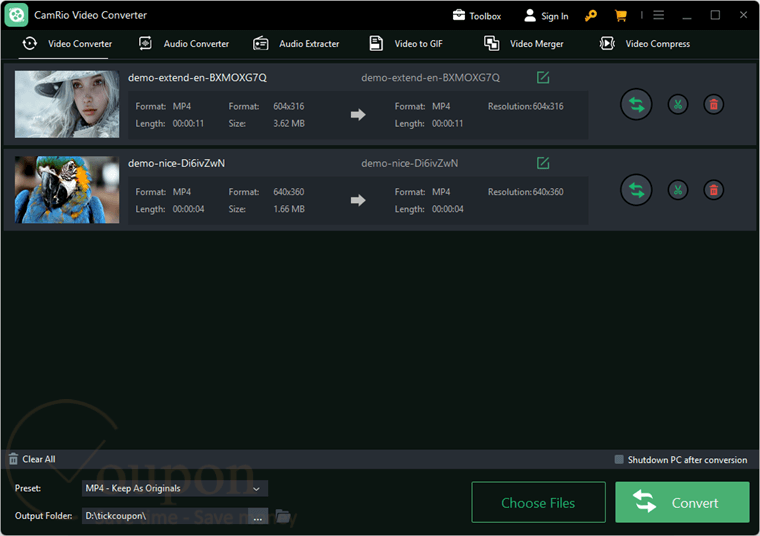The height and width of the screenshot is (536, 760).
Task: Convert the demo-nice-Di6ivZwN video only
Action: pos(636,190)
